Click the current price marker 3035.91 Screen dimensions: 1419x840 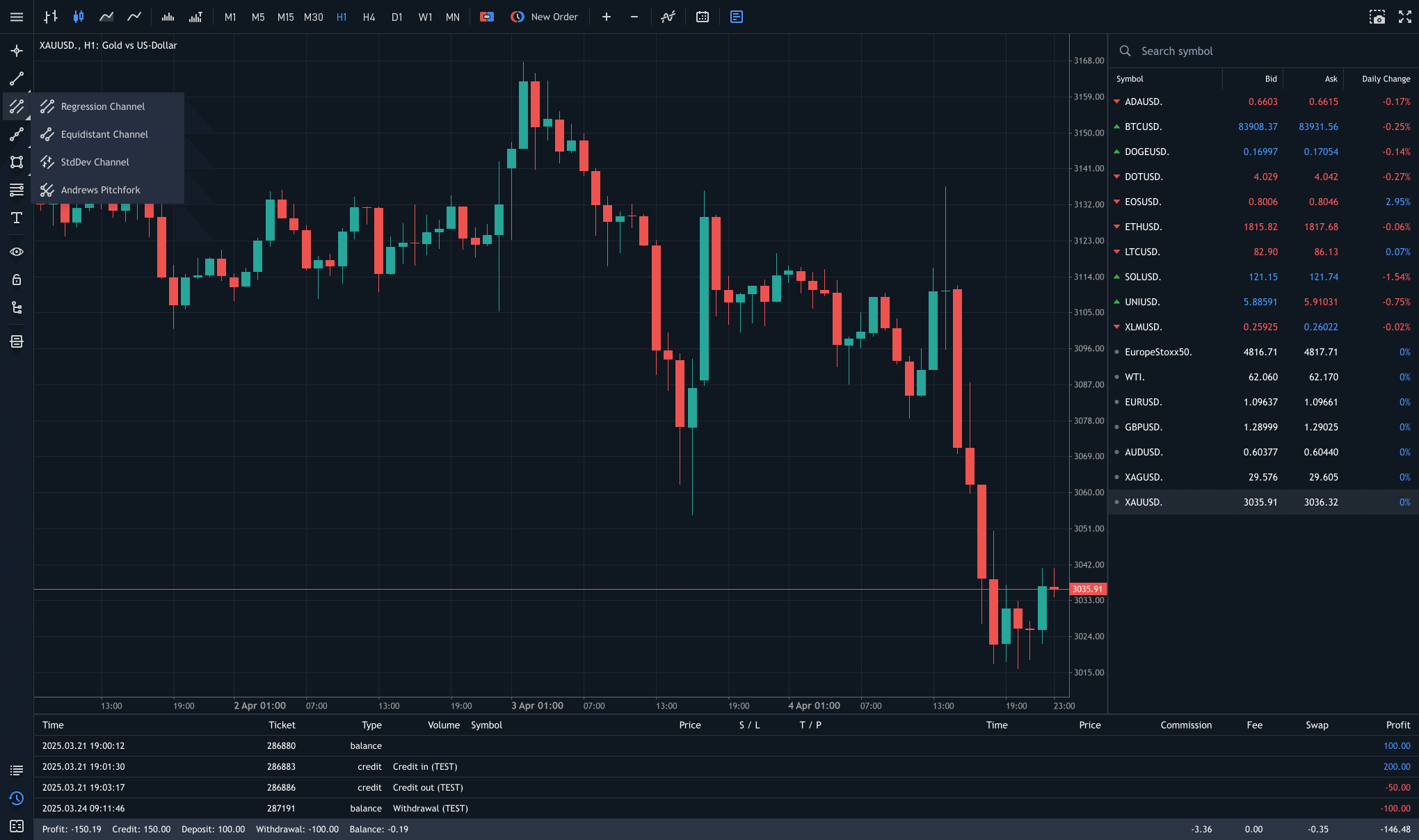tap(1087, 589)
